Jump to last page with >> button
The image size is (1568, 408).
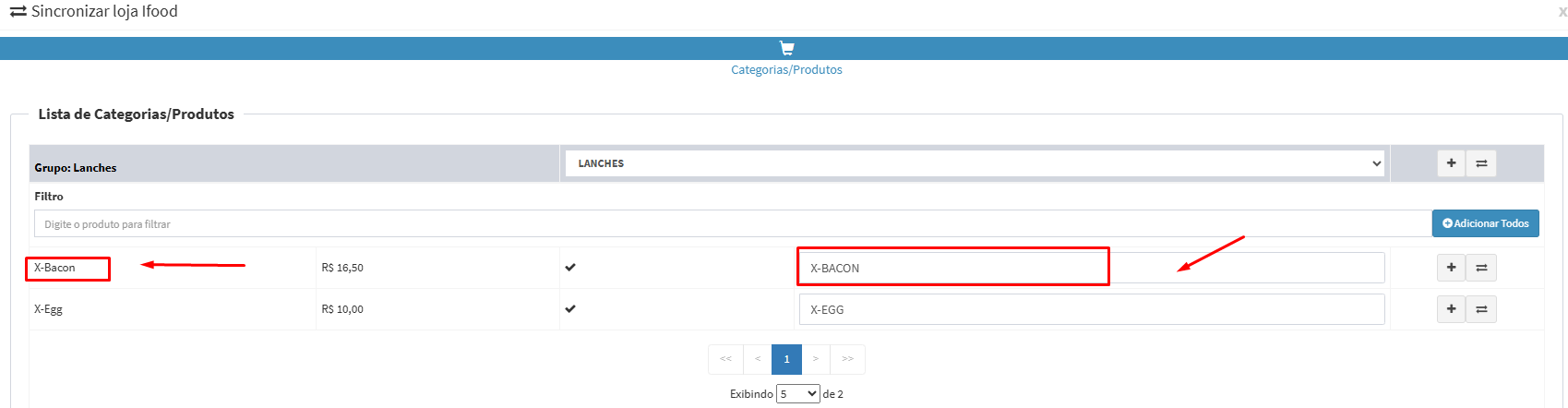pyautogui.click(x=847, y=359)
